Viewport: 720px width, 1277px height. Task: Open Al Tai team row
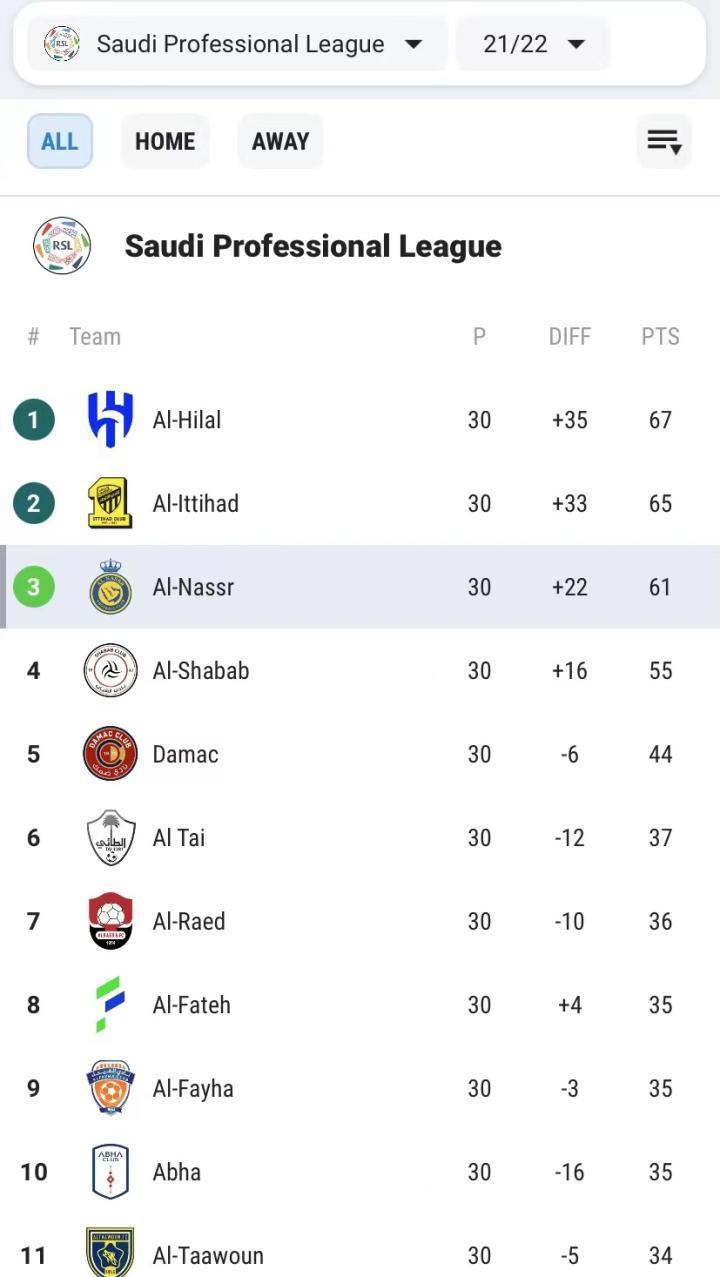point(179,838)
